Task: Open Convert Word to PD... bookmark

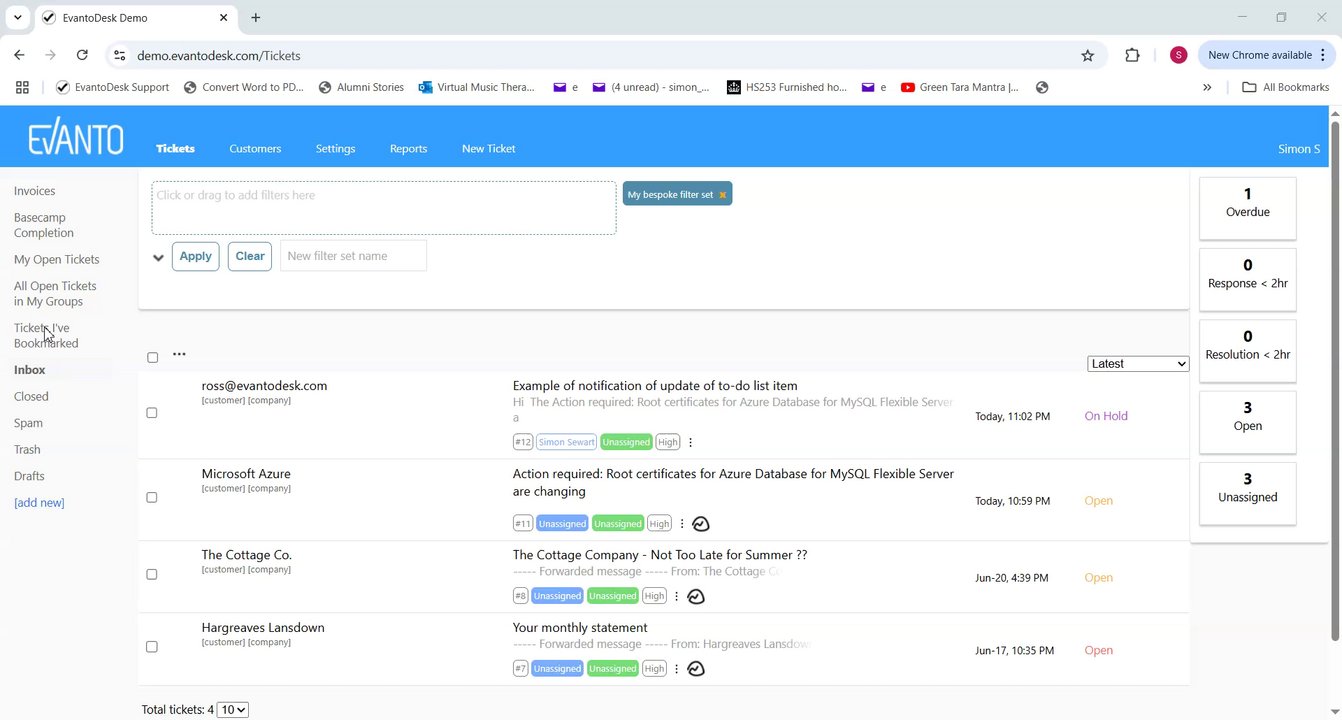Action: [244, 87]
